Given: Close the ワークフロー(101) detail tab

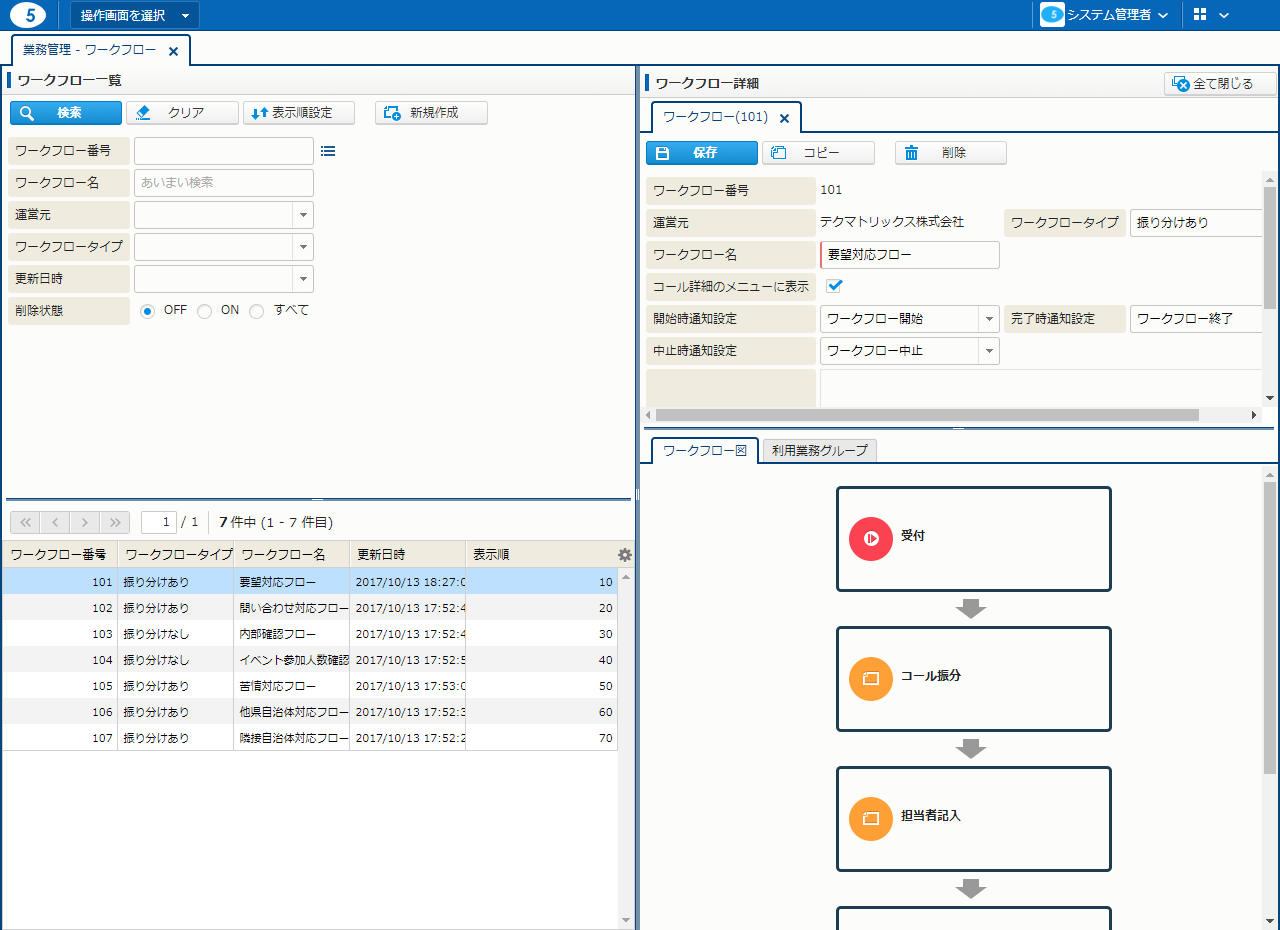Looking at the screenshot, I should tap(784, 118).
